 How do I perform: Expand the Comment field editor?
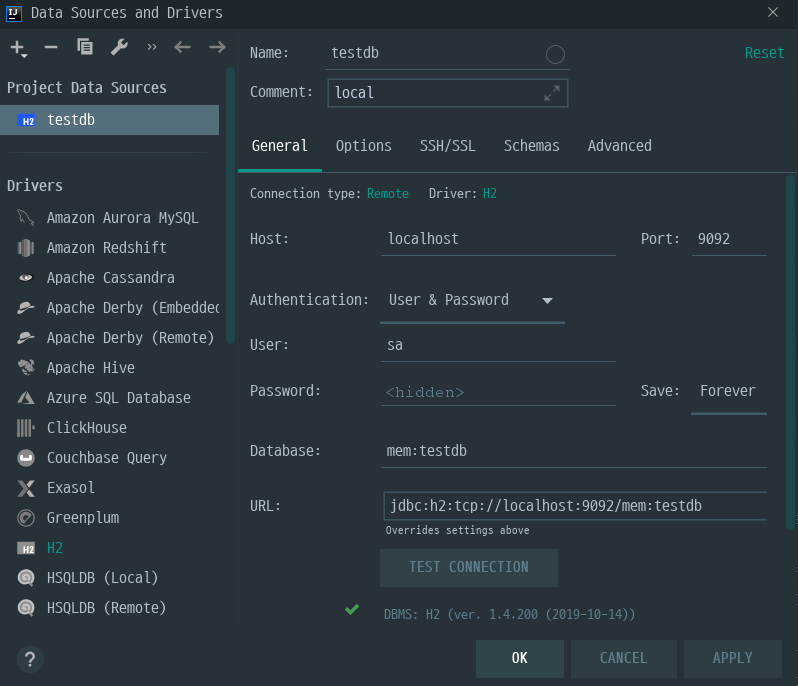coord(552,93)
